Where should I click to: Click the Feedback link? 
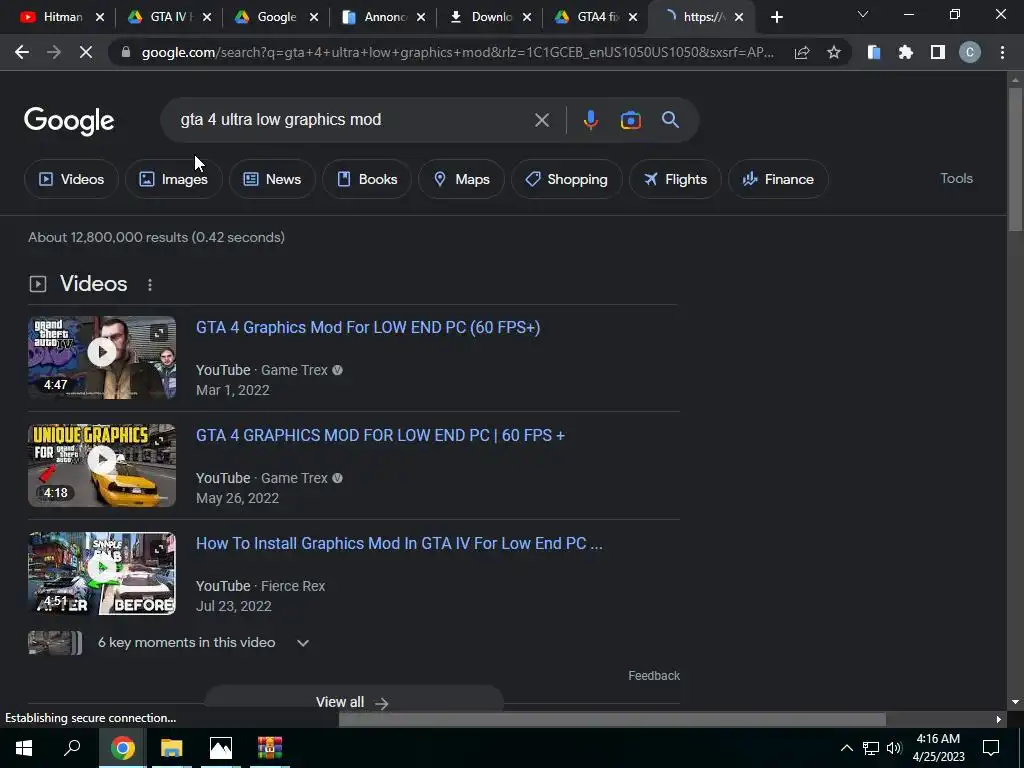click(654, 676)
